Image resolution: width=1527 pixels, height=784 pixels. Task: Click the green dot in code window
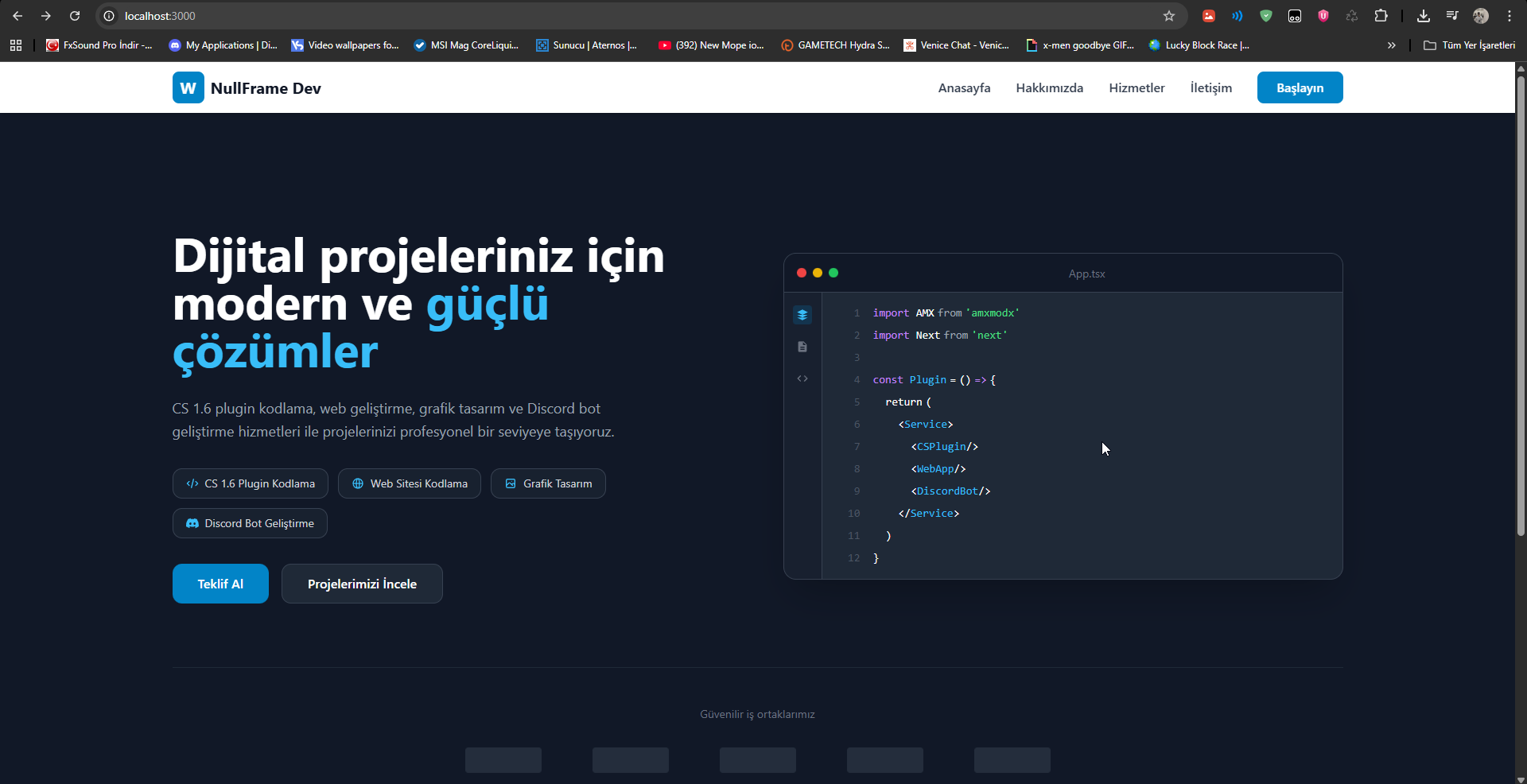pos(833,273)
